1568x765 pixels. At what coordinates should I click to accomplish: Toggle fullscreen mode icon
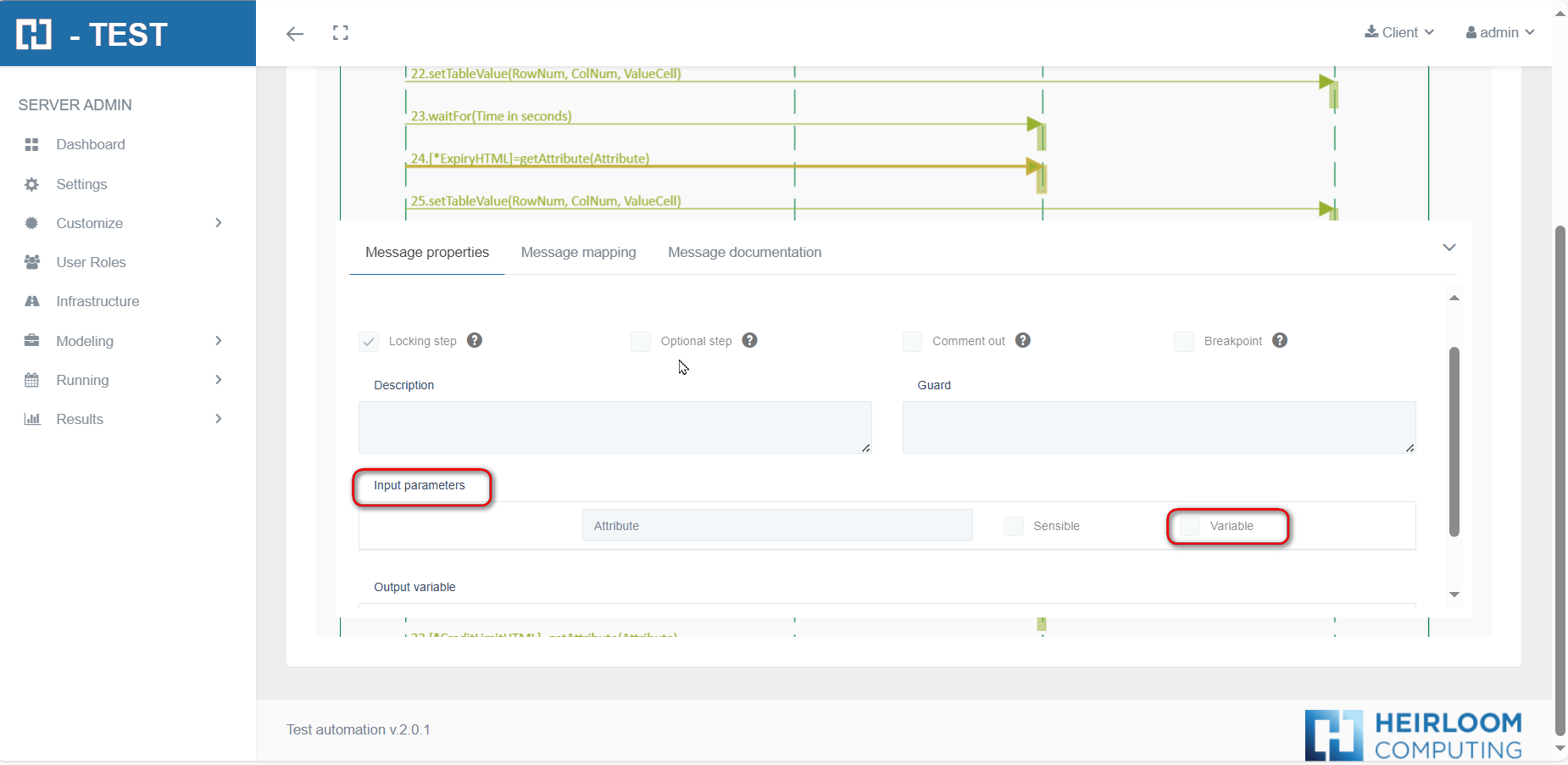tap(341, 33)
